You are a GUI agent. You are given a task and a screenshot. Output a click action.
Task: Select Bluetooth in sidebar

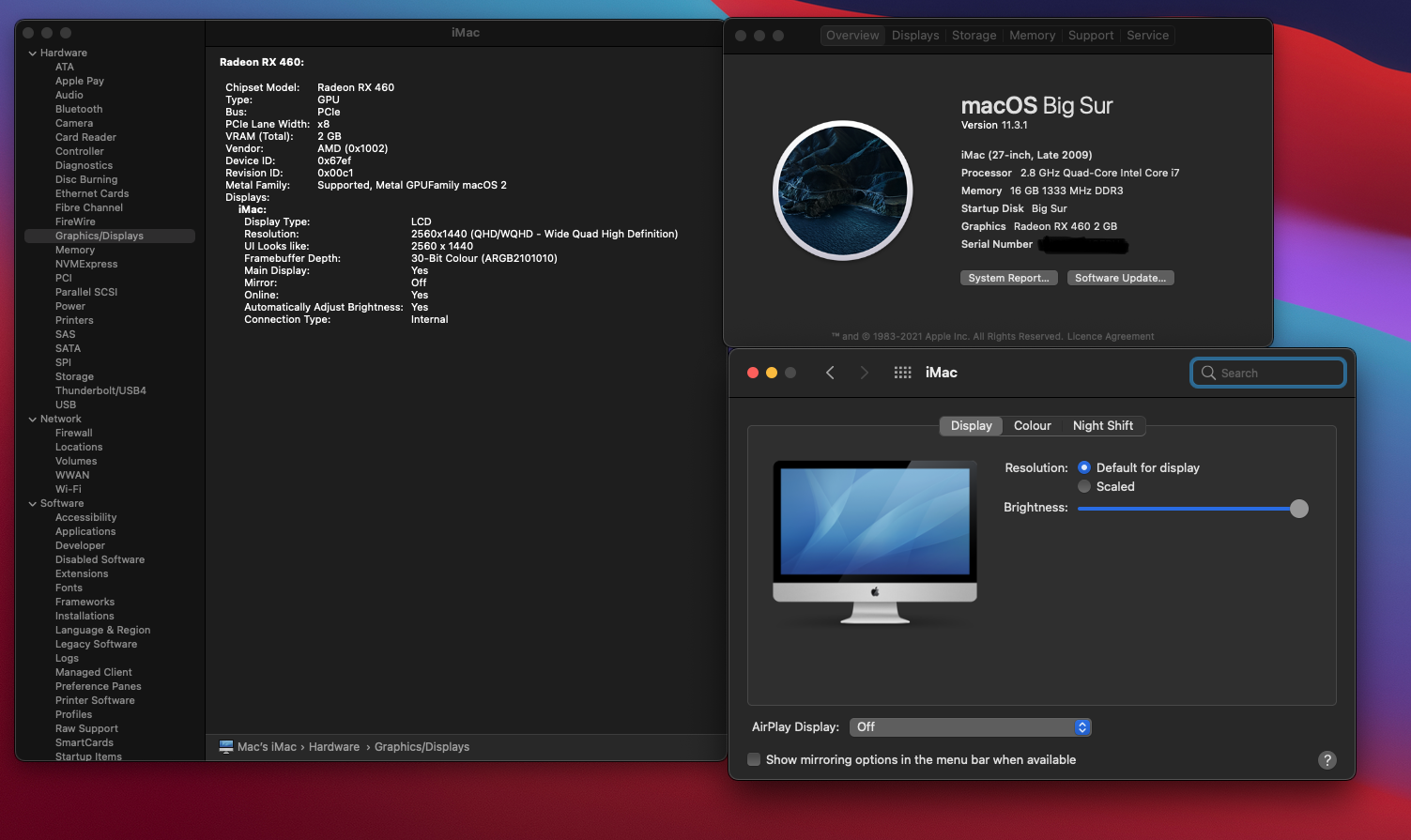[x=79, y=110]
